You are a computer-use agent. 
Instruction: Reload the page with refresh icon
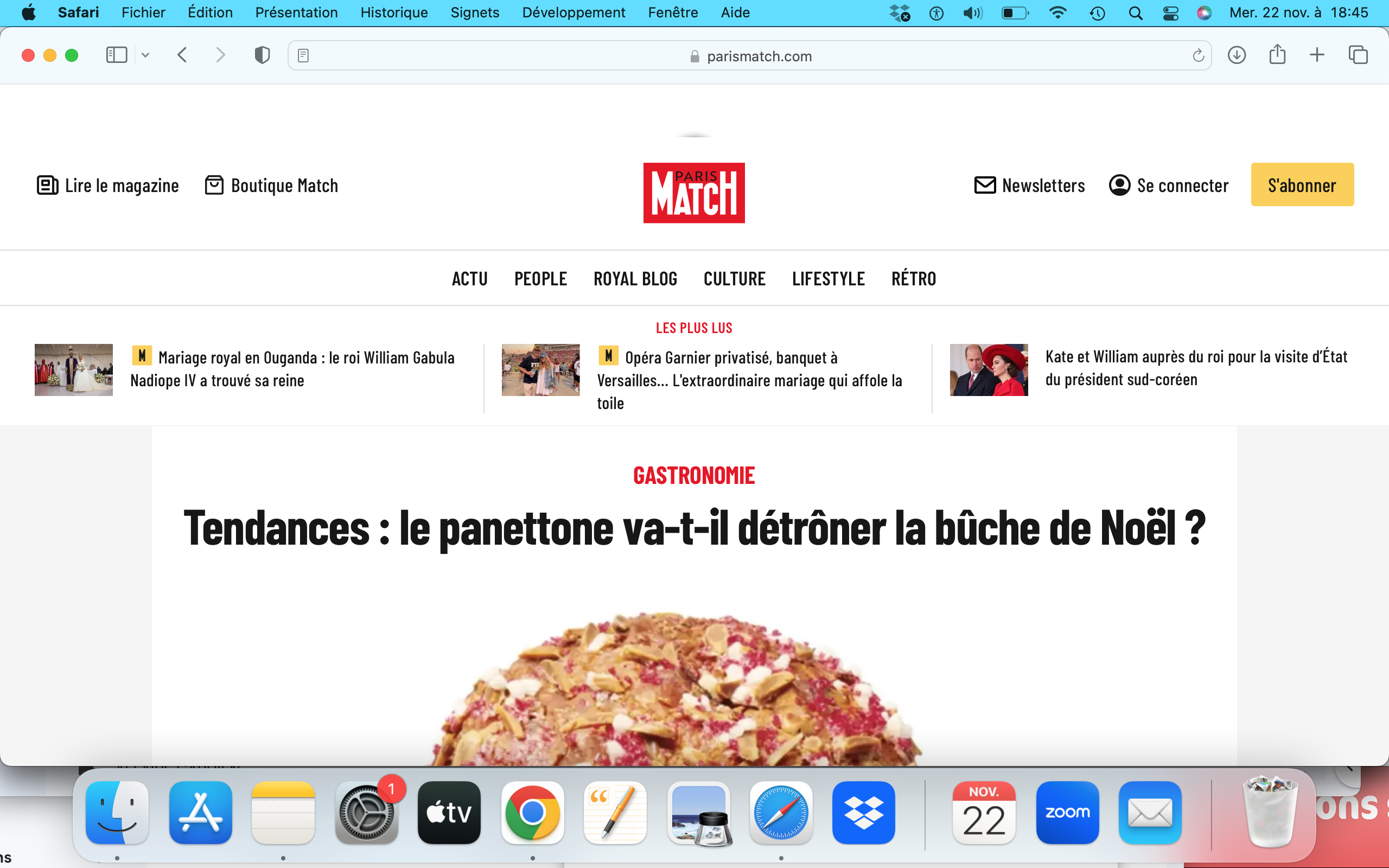1199,56
